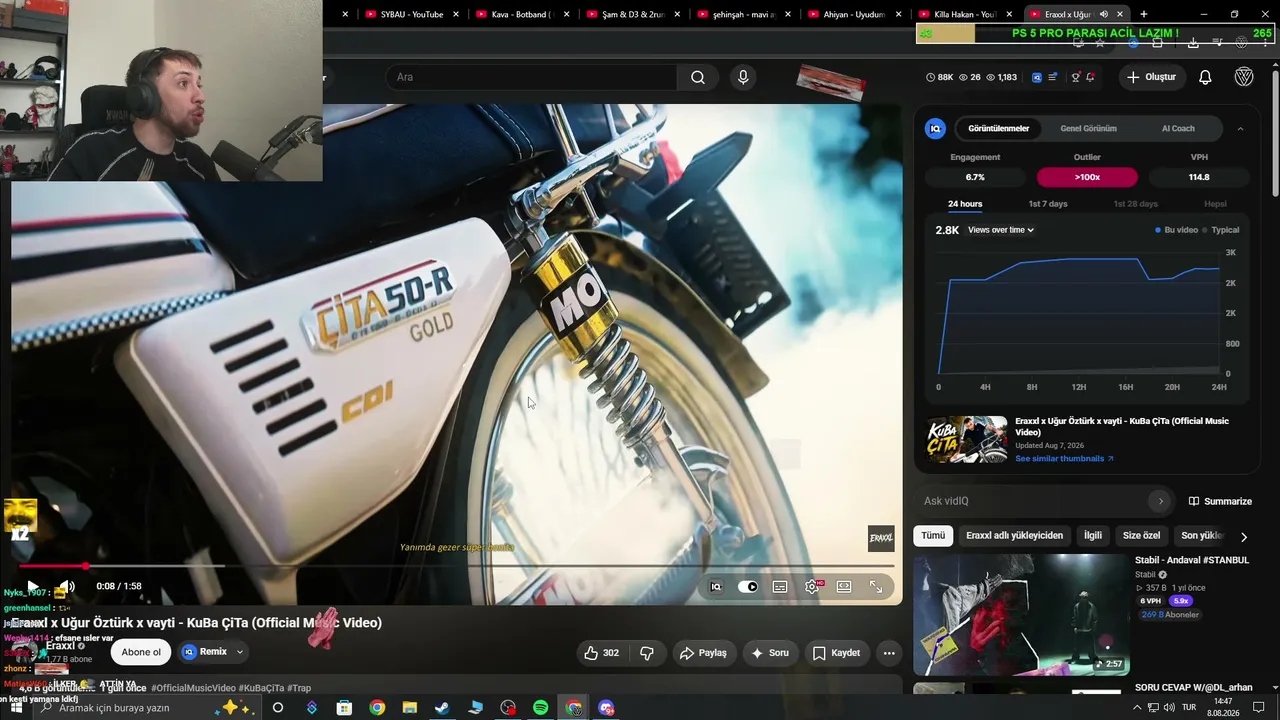Open YouTube notifications bell
The height and width of the screenshot is (720, 1280).
click(1205, 77)
